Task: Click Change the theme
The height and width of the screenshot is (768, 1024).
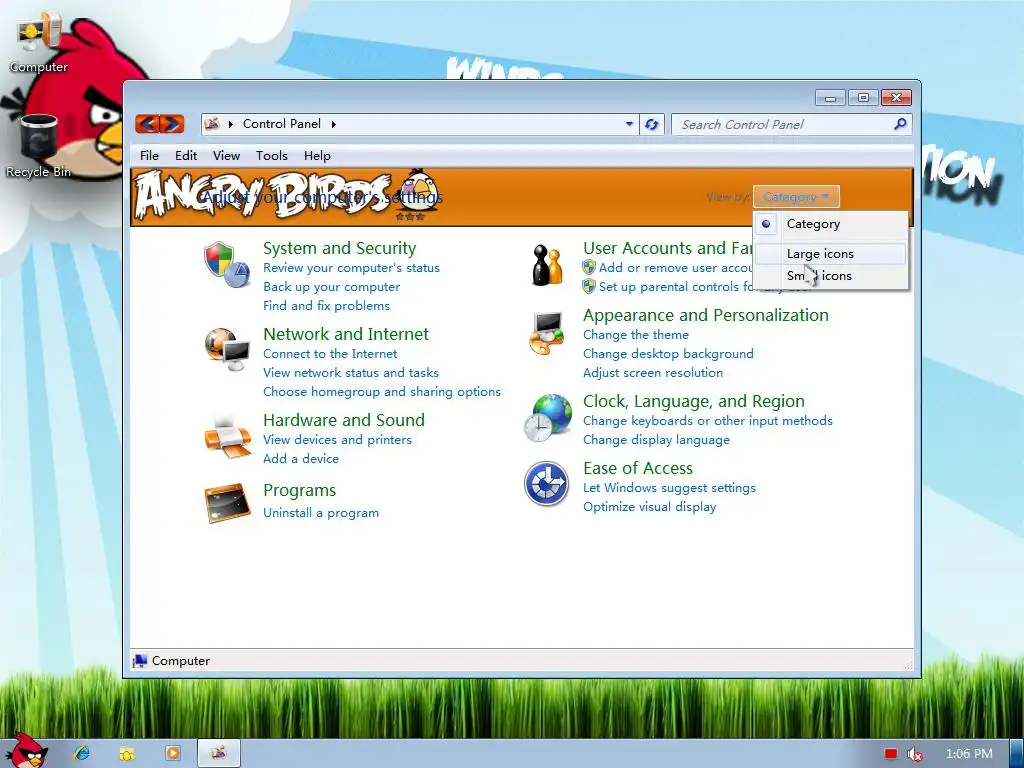Action: click(x=636, y=334)
